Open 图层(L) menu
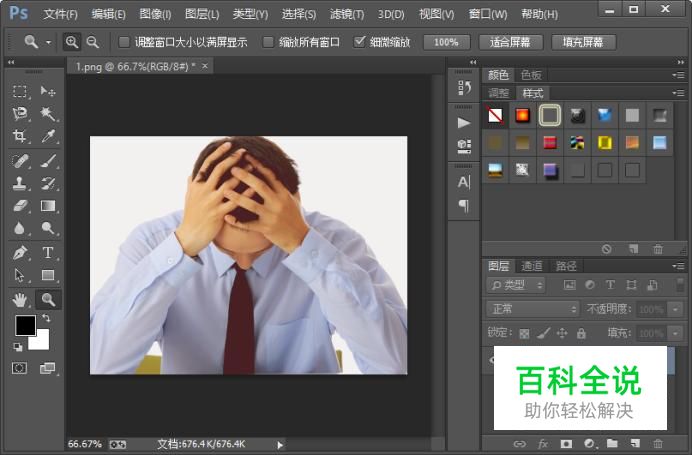The width and height of the screenshot is (692, 455). pyautogui.click(x=202, y=14)
